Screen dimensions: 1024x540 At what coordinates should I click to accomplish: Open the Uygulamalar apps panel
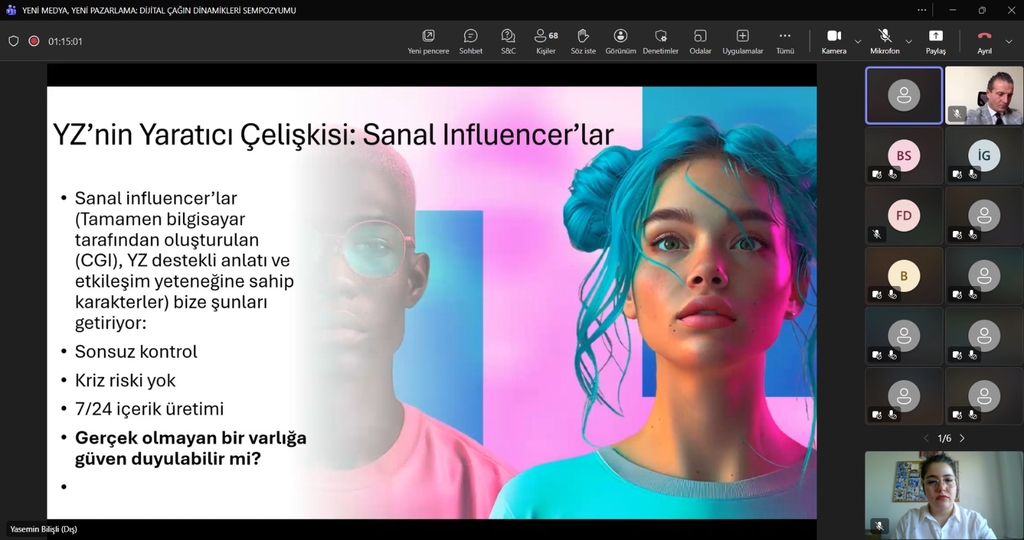click(742, 41)
